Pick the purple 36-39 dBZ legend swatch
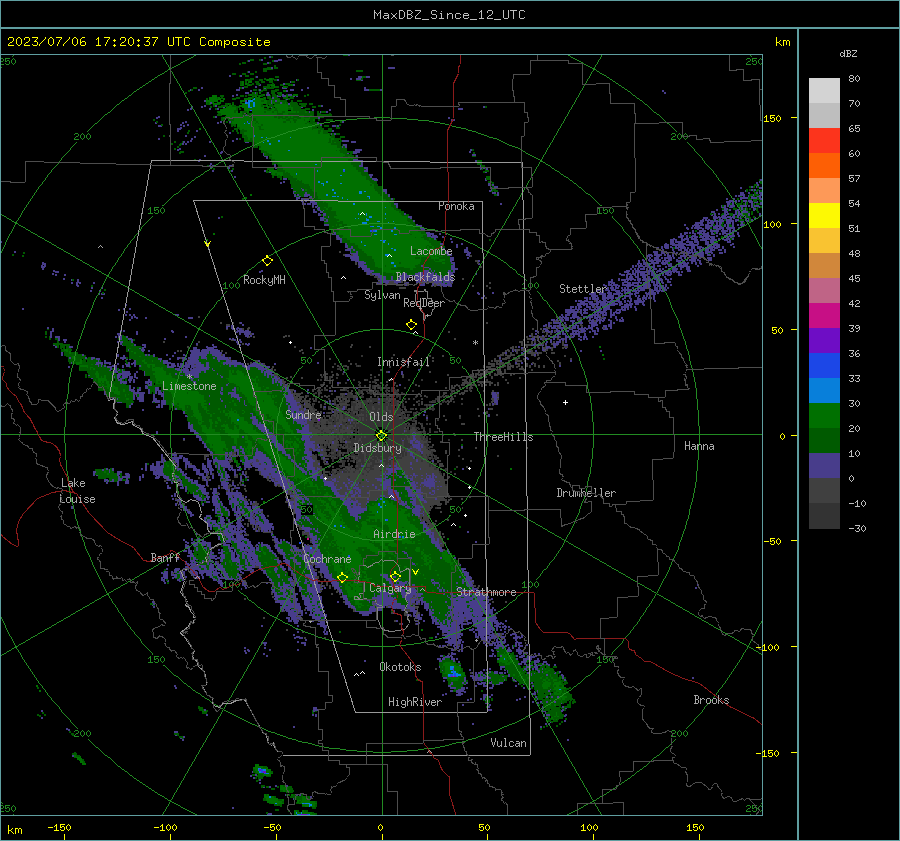900x841 pixels. [824, 340]
